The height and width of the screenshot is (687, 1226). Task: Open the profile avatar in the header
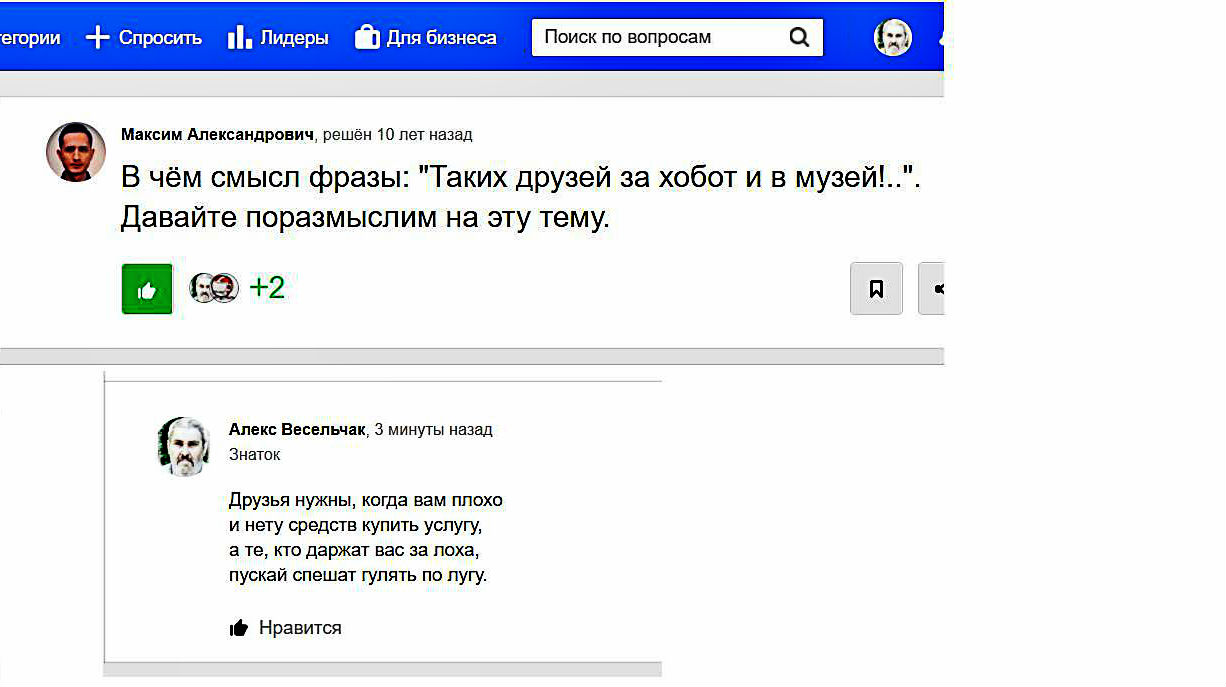893,38
